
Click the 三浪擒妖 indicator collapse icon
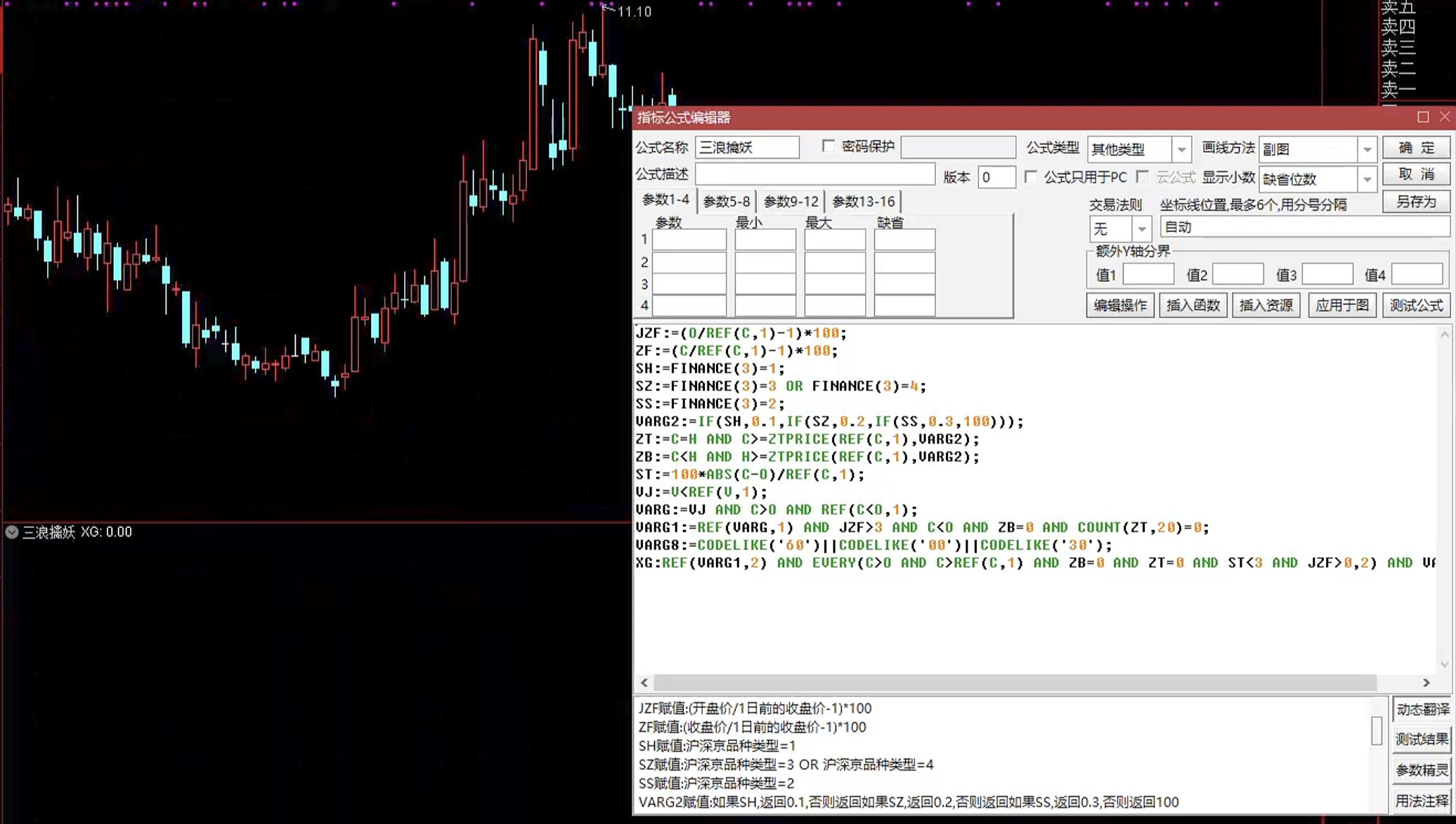point(11,532)
